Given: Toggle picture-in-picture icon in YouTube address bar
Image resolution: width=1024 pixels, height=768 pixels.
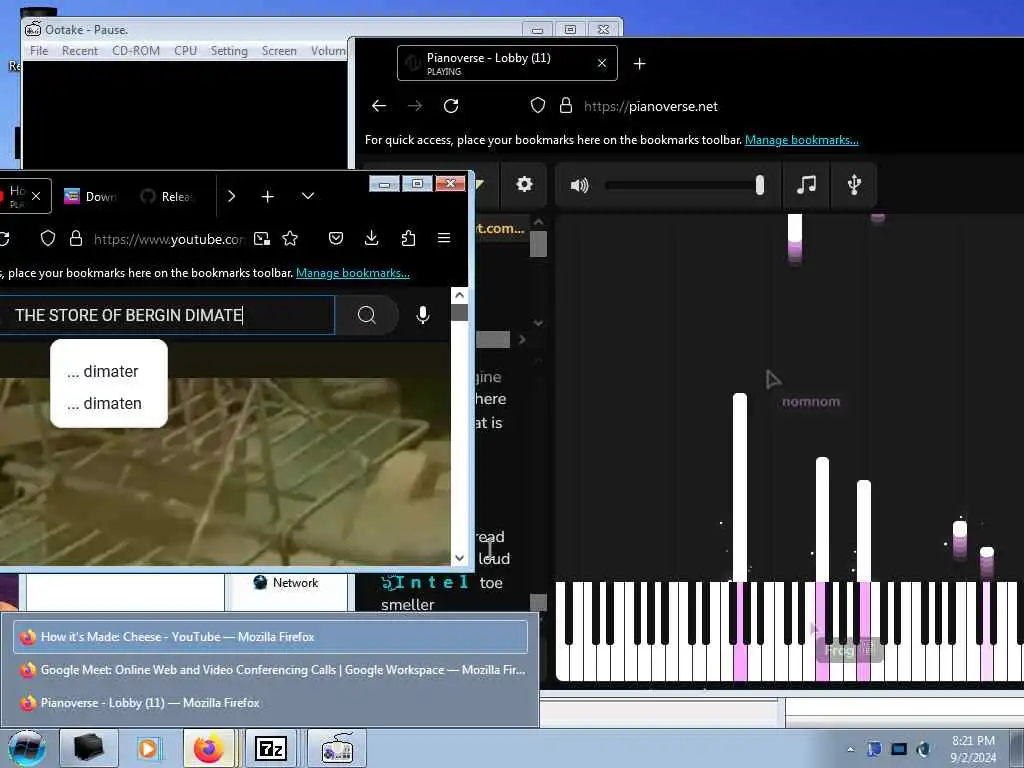Looking at the screenshot, I should 262,239.
